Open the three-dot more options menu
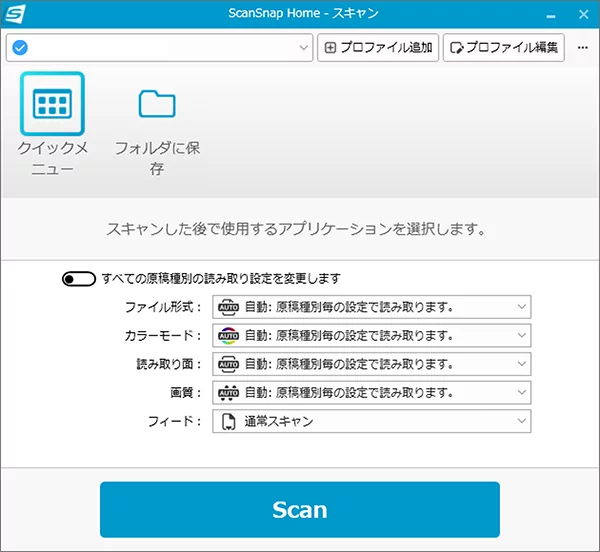This screenshot has height=552, width=600. click(x=583, y=47)
